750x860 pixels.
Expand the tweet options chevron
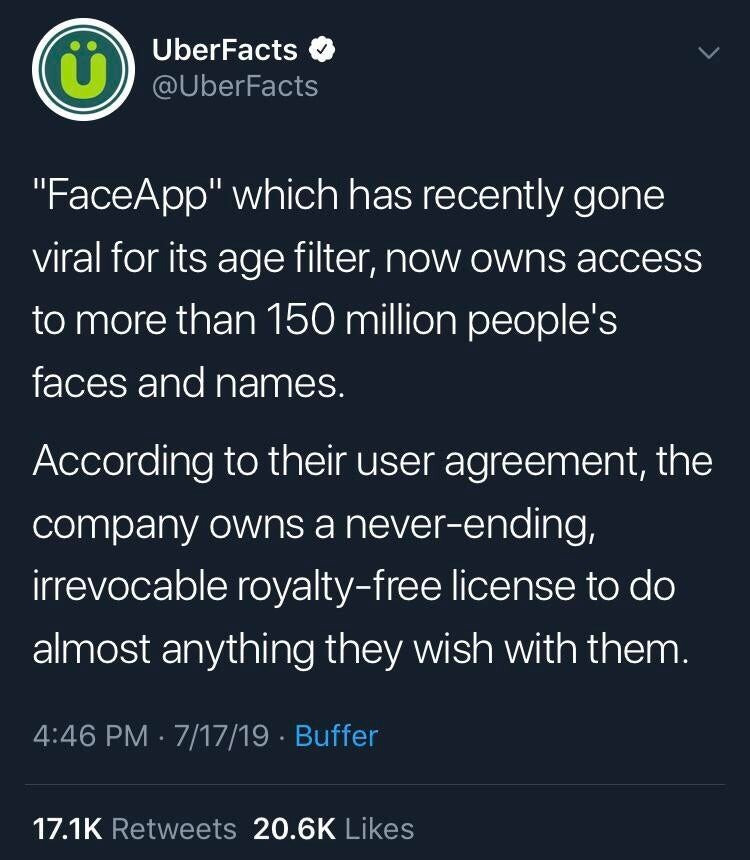click(707, 51)
